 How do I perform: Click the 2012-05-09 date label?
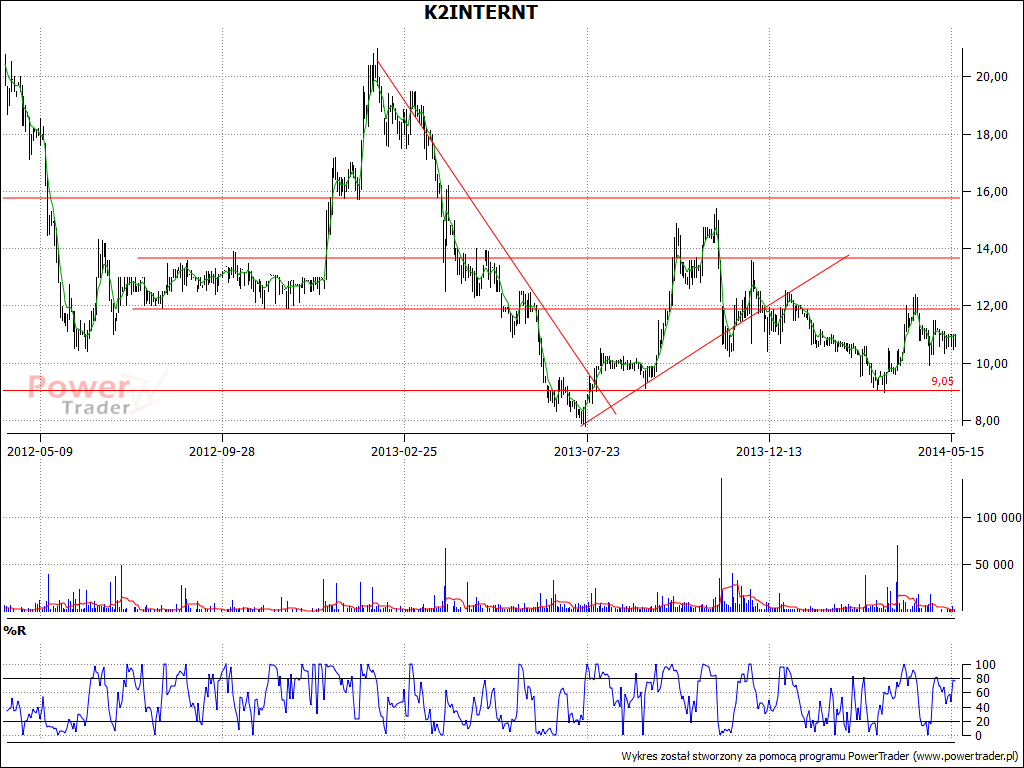[40, 451]
